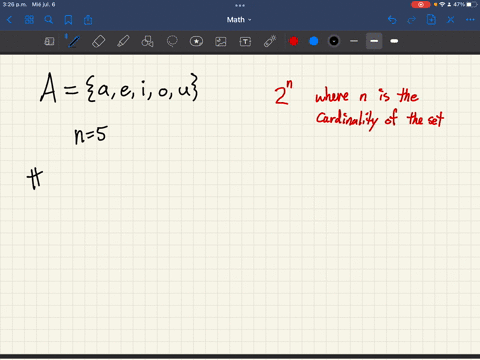Add a new page to the notebook

[x=431, y=20]
